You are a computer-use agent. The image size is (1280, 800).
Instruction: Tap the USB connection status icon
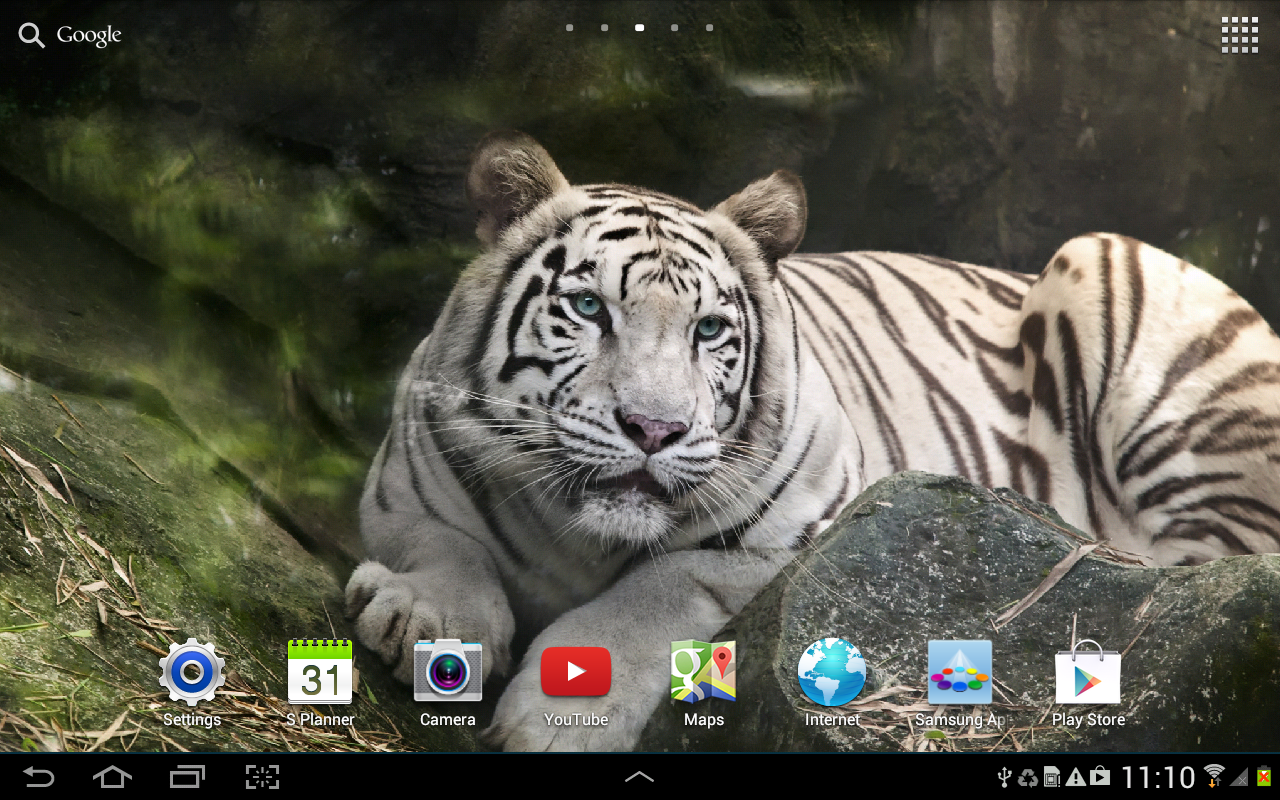(x=1005, y=775)
